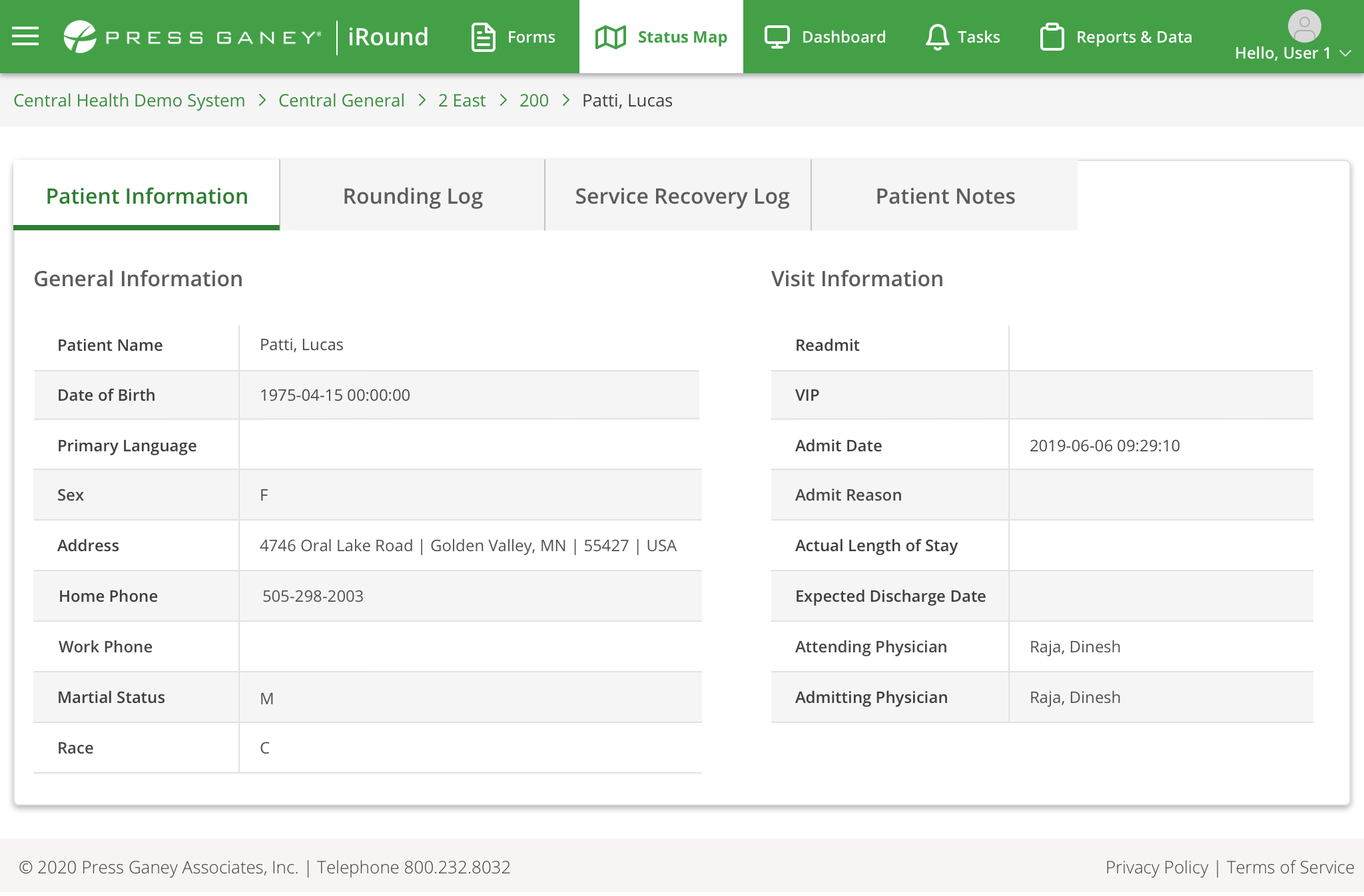This screenshot has width=1364, height=896.
Task: Click the Visit Information heading
Action: [857, 279]
